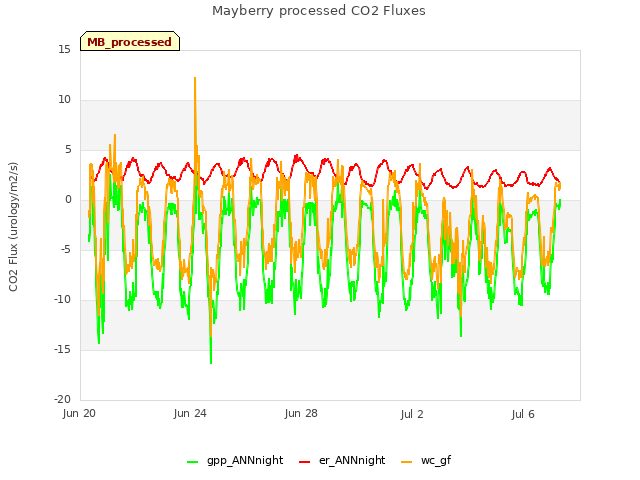Click the -15 y-axis tick label
Image resolution: width=640 pixels, height=480 pixels.
[x=62, y=349]
